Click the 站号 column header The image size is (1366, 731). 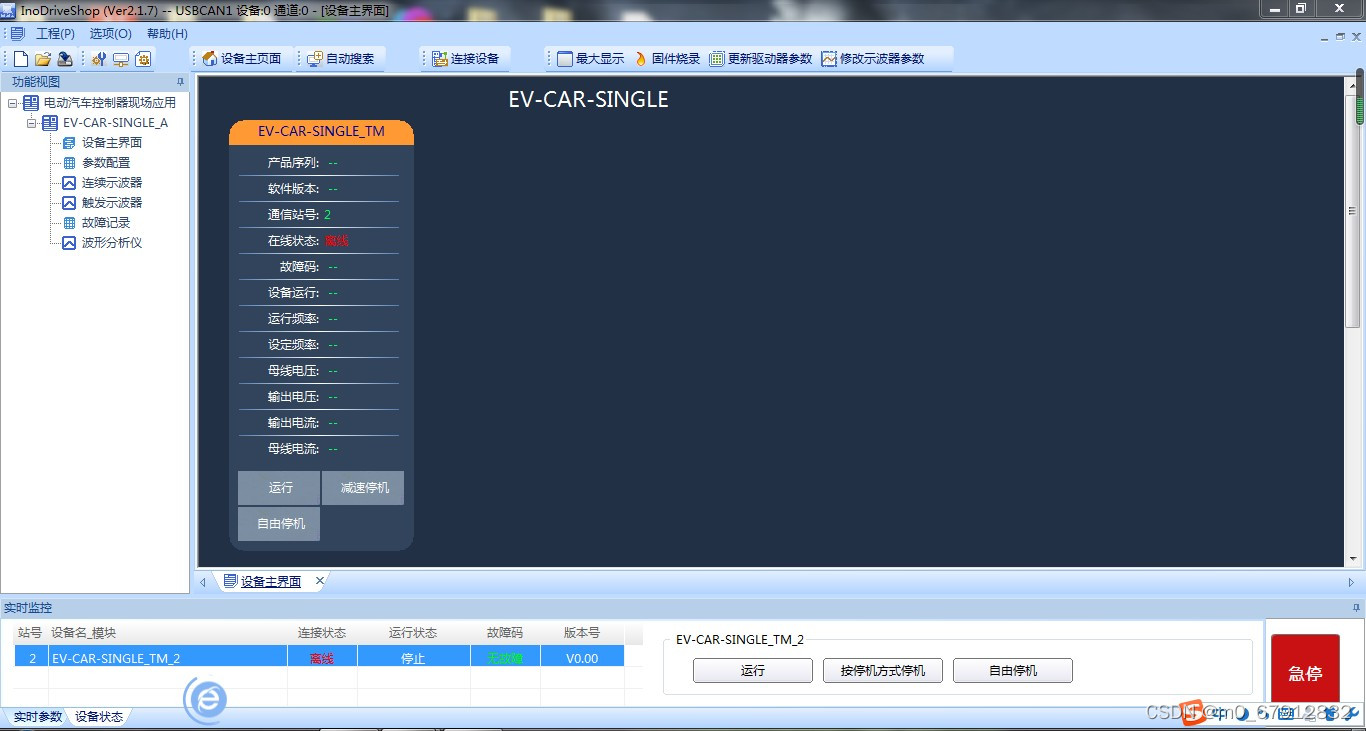pyautogui.click(x=30, y=633)
